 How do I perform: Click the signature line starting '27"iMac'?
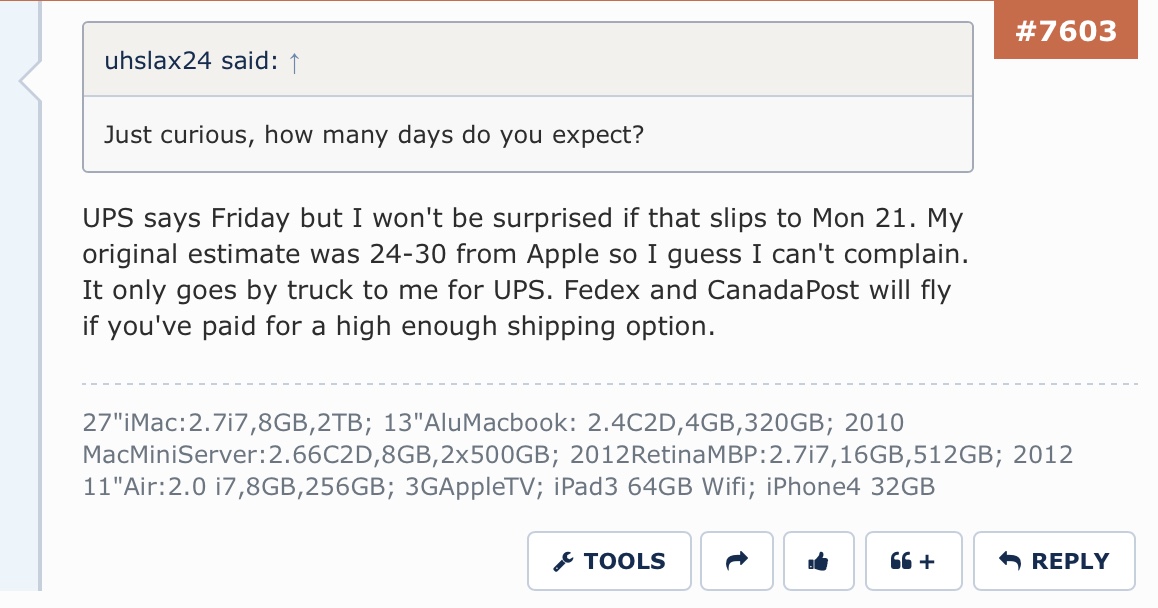[x=493, y=422]
